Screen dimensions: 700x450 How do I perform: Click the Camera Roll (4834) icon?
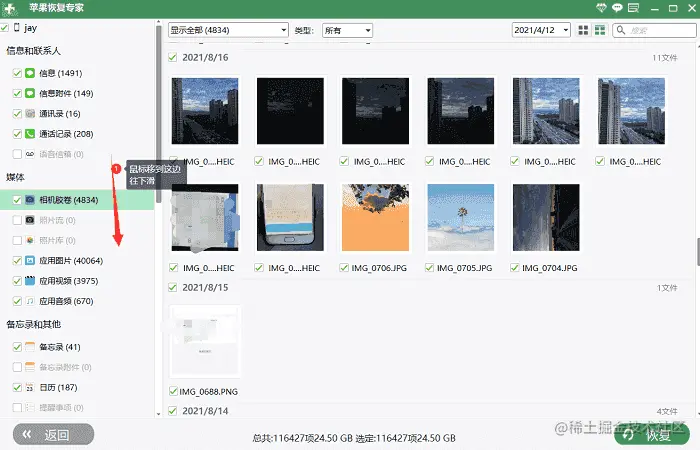coord(30,200)
